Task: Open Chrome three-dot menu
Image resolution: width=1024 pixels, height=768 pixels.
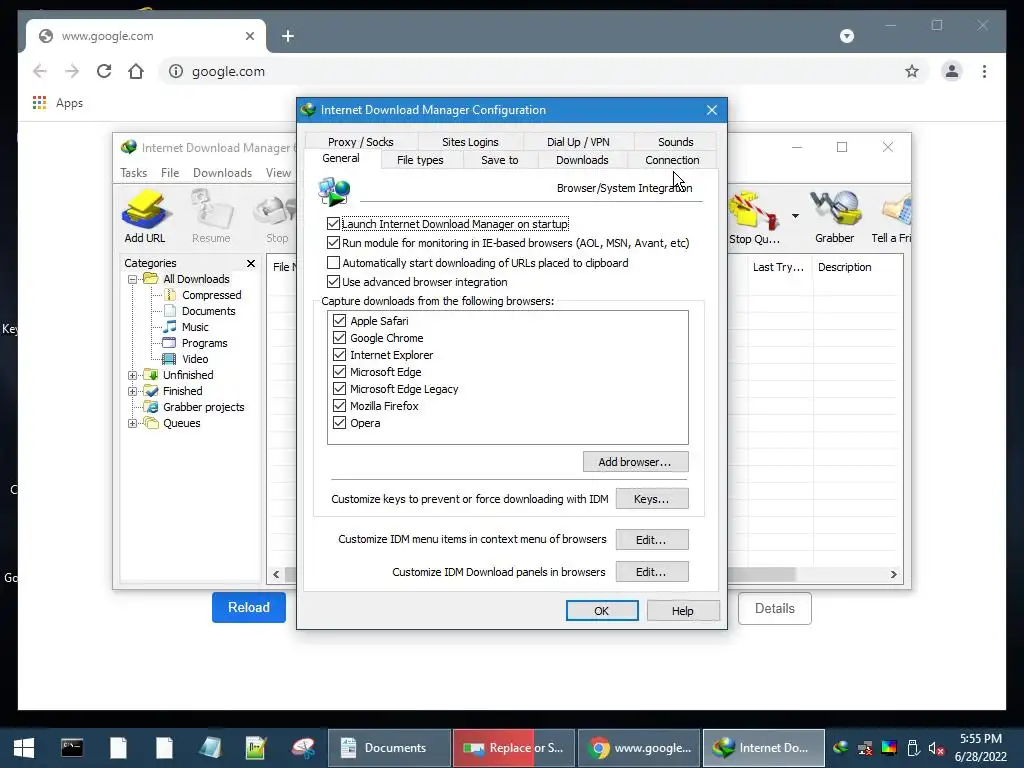Action: coord(984,71)
